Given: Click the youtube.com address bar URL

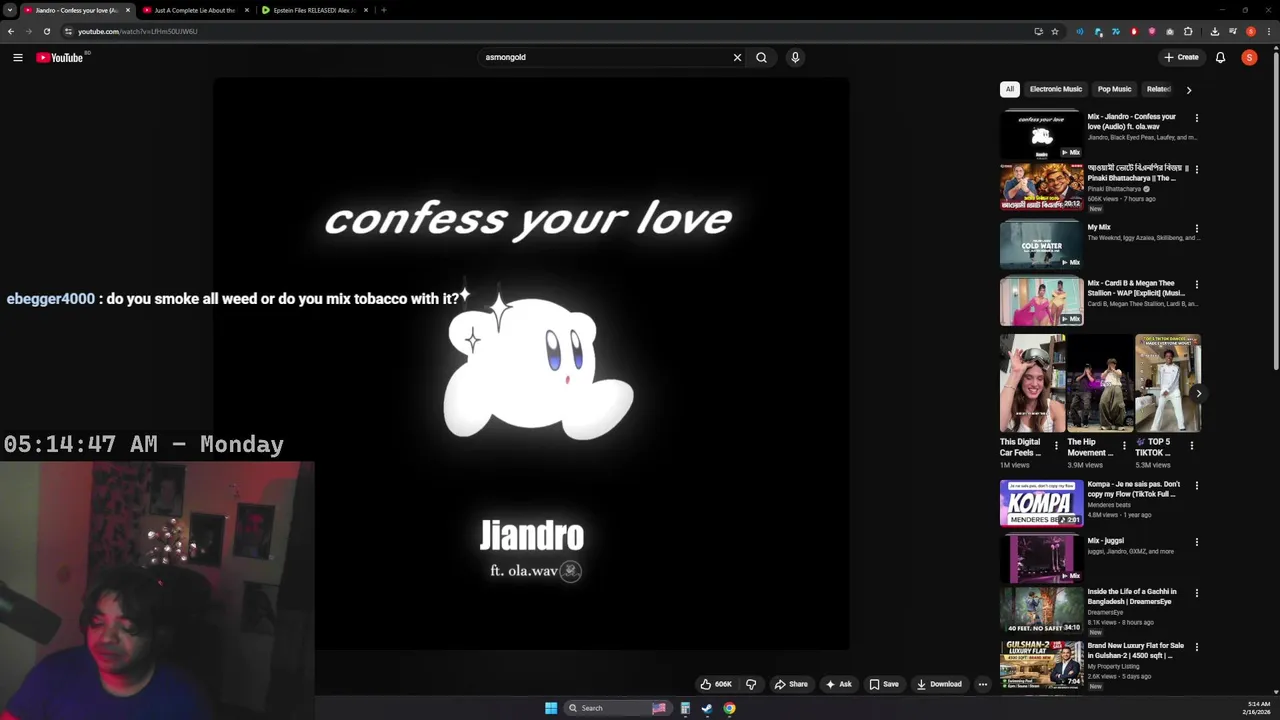Looking at the screenshot, I should tap(138, 31).
